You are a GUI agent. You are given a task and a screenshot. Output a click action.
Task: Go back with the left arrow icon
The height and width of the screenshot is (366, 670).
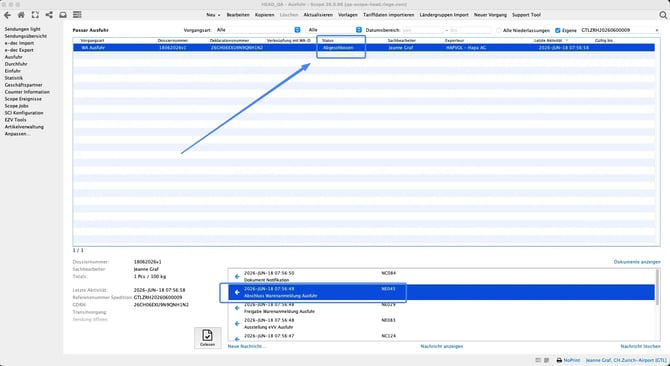tap(7, 15)
